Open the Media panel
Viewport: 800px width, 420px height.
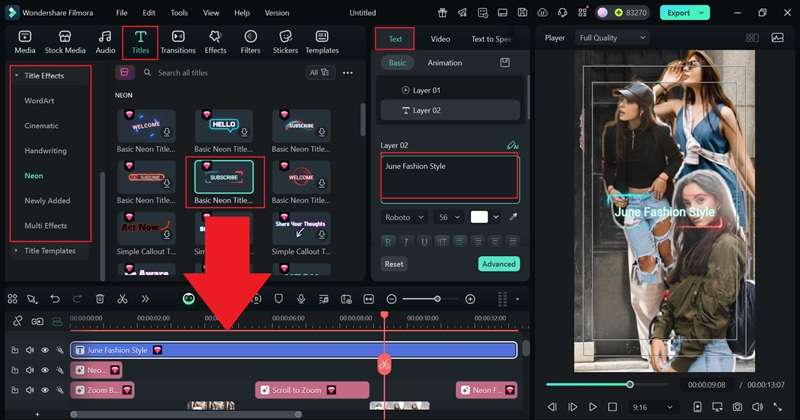[x=24, y=42]
